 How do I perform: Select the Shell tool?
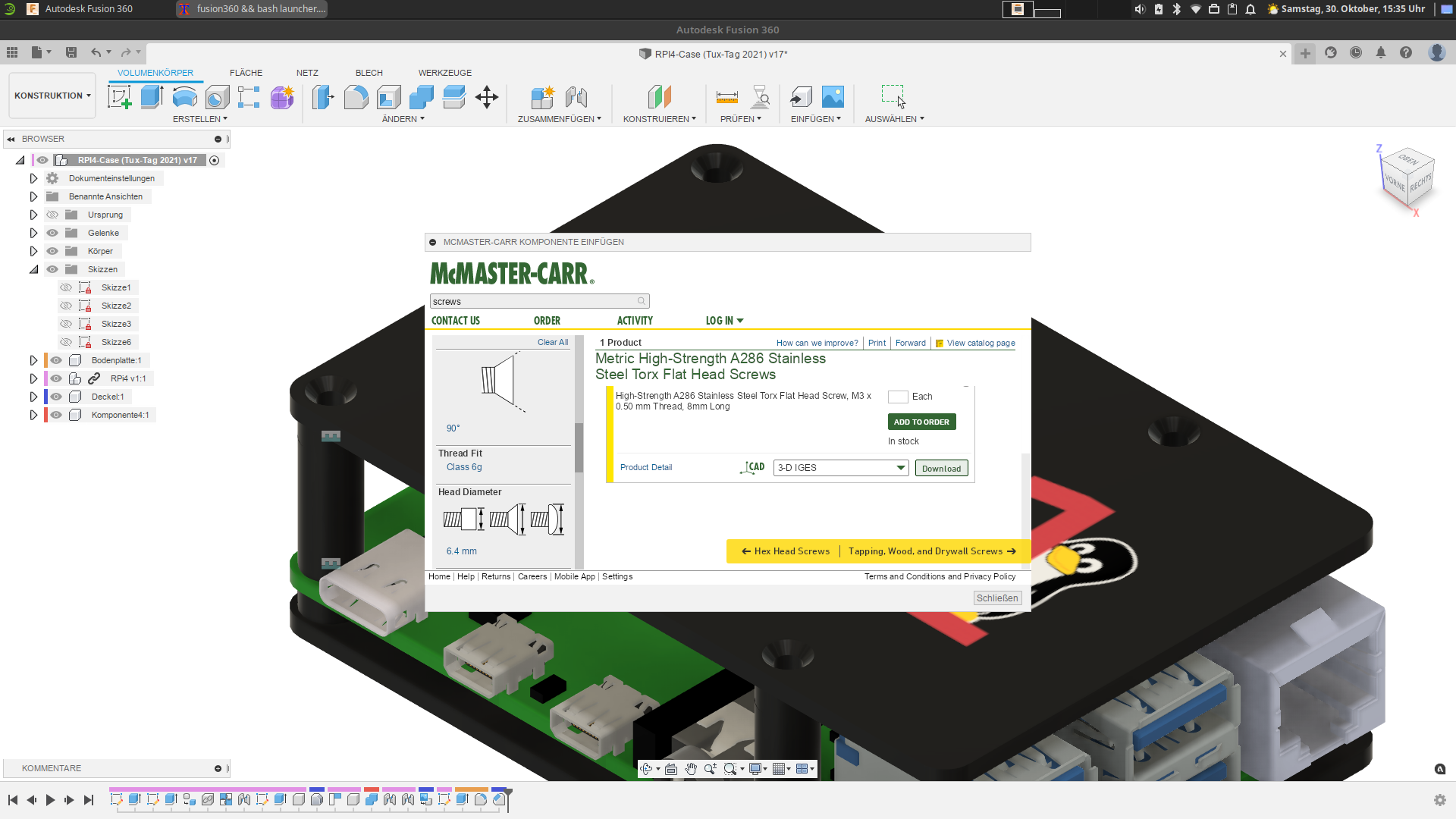[x=388, y=97]
